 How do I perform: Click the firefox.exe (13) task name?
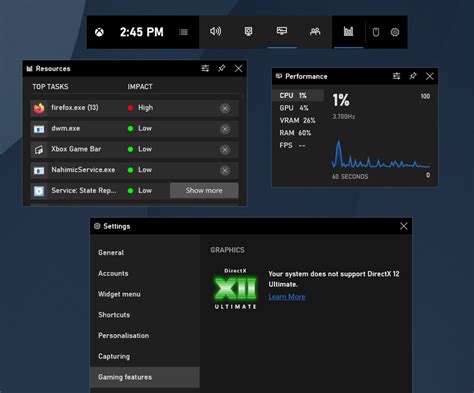click(x=75, y=108)
